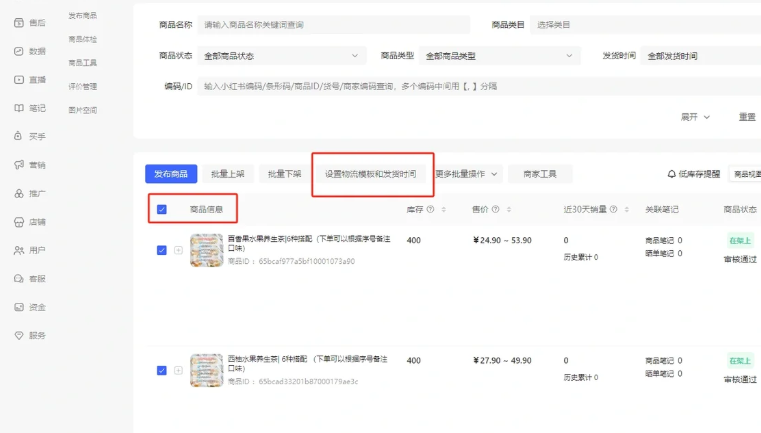Open the 商品工具 submenu item
761x433 pixels.
click(83, 63)
